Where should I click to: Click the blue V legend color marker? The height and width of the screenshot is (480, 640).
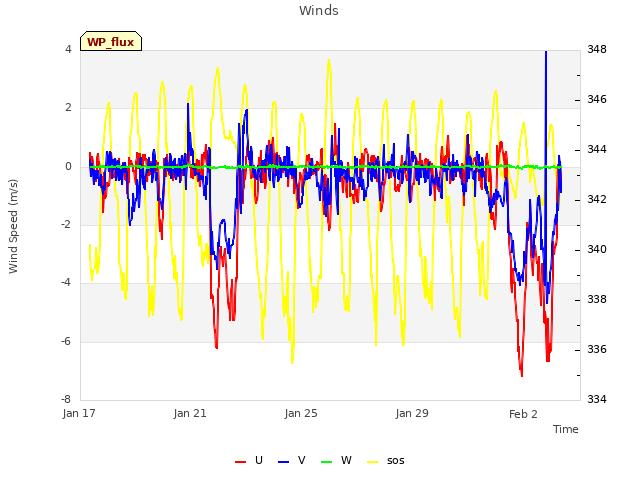tap(283, 462)
